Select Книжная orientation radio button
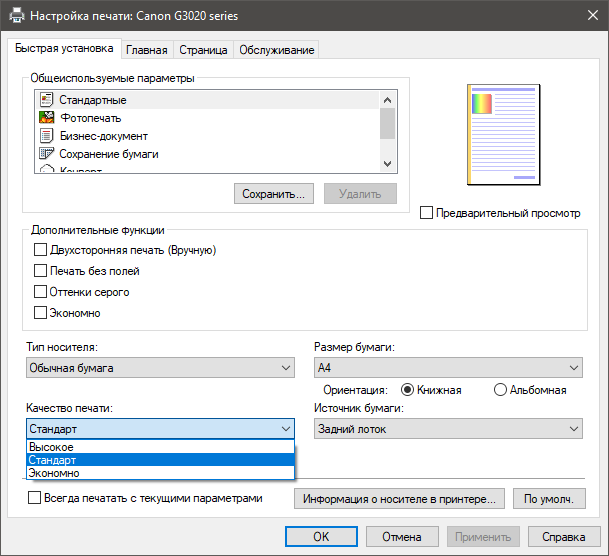The image size is (609, 556). (x=407, y=389)
